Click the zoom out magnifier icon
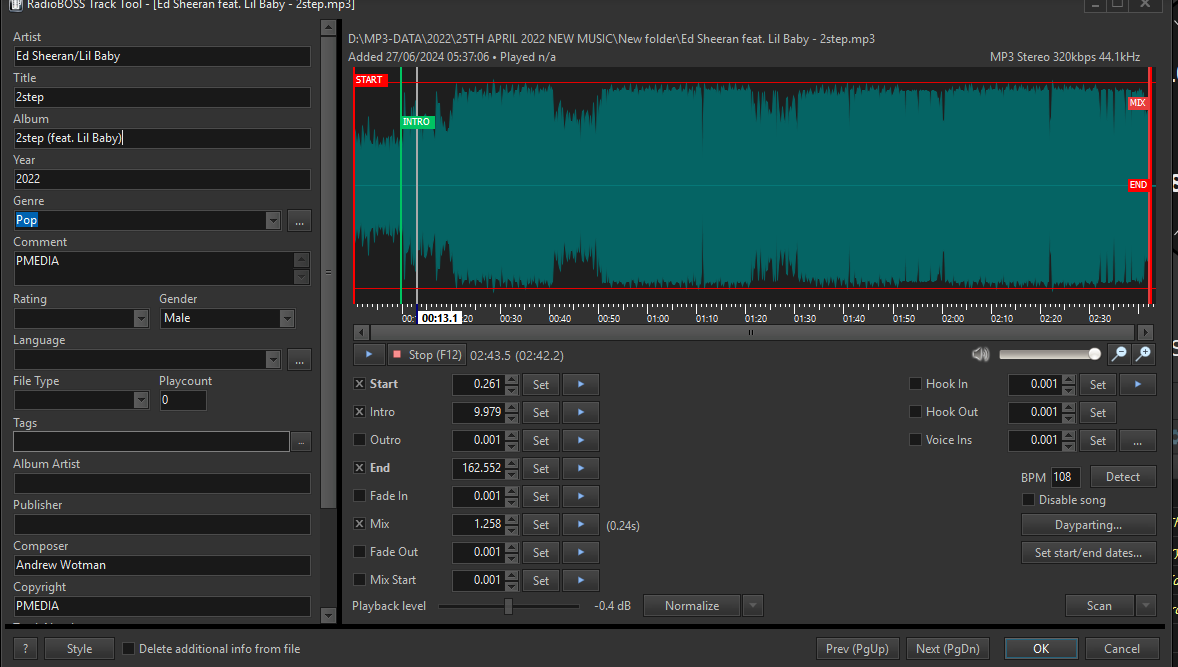 (x=1120, y=354)
